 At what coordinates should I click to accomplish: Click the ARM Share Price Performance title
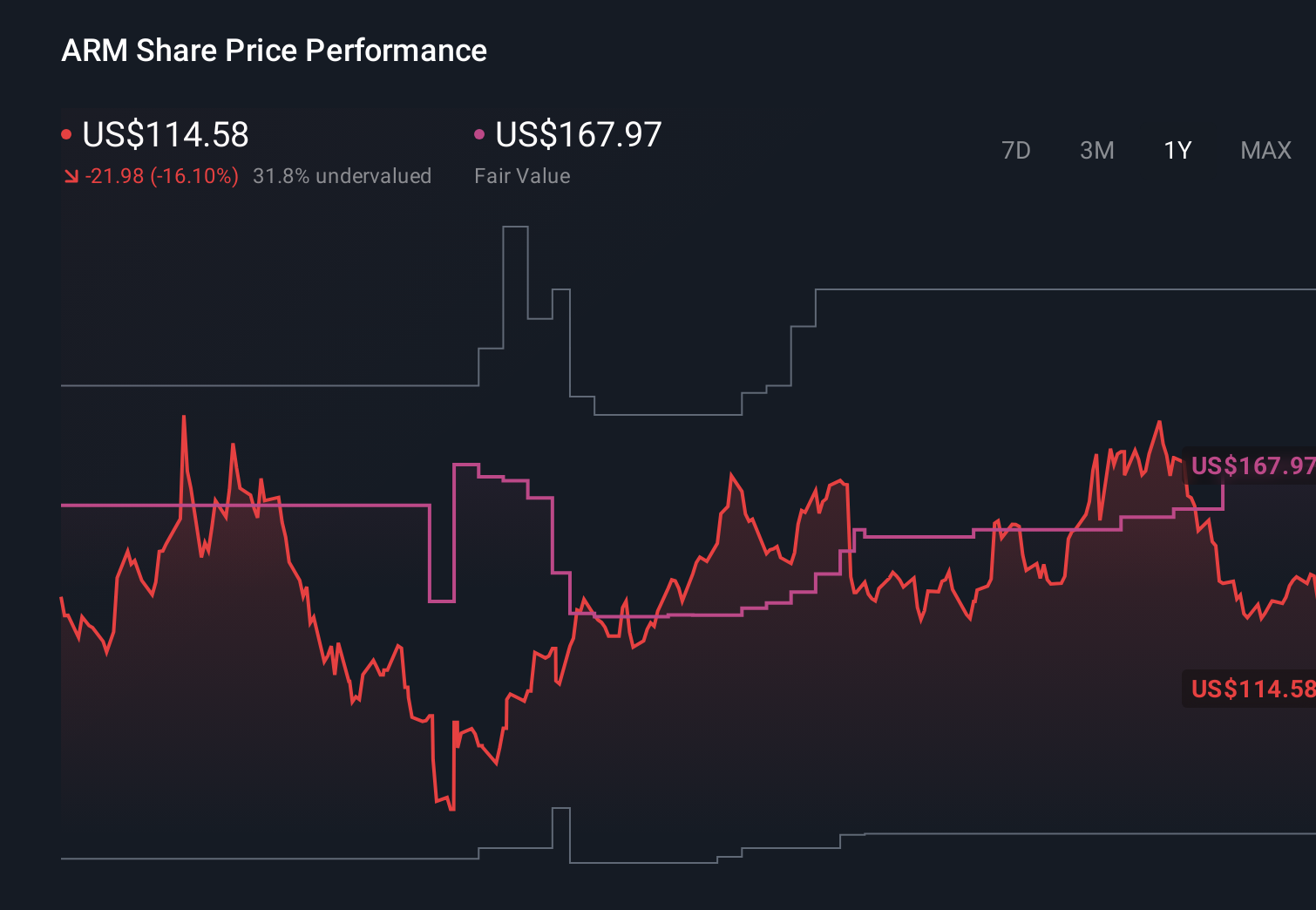coord(274,51)
